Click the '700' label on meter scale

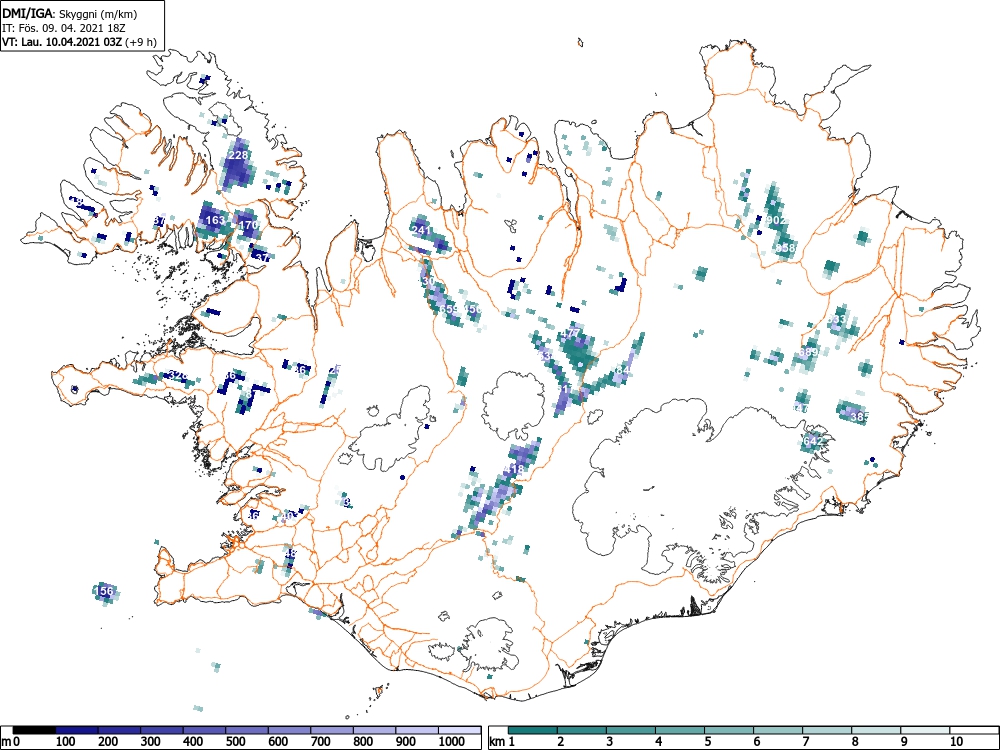click(320, 742)
